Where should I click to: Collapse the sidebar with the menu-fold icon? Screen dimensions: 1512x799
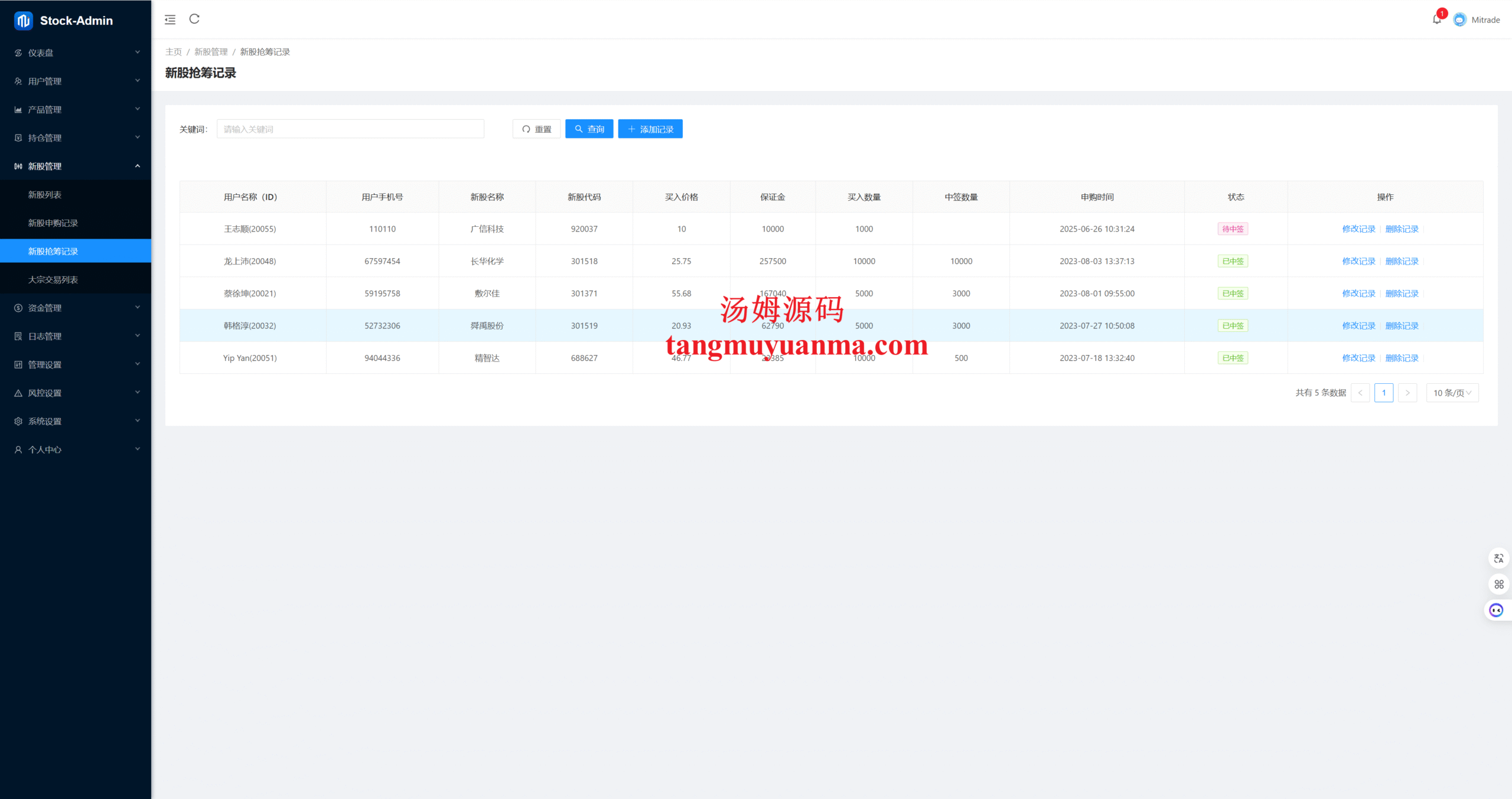click(x=170, y=19)
